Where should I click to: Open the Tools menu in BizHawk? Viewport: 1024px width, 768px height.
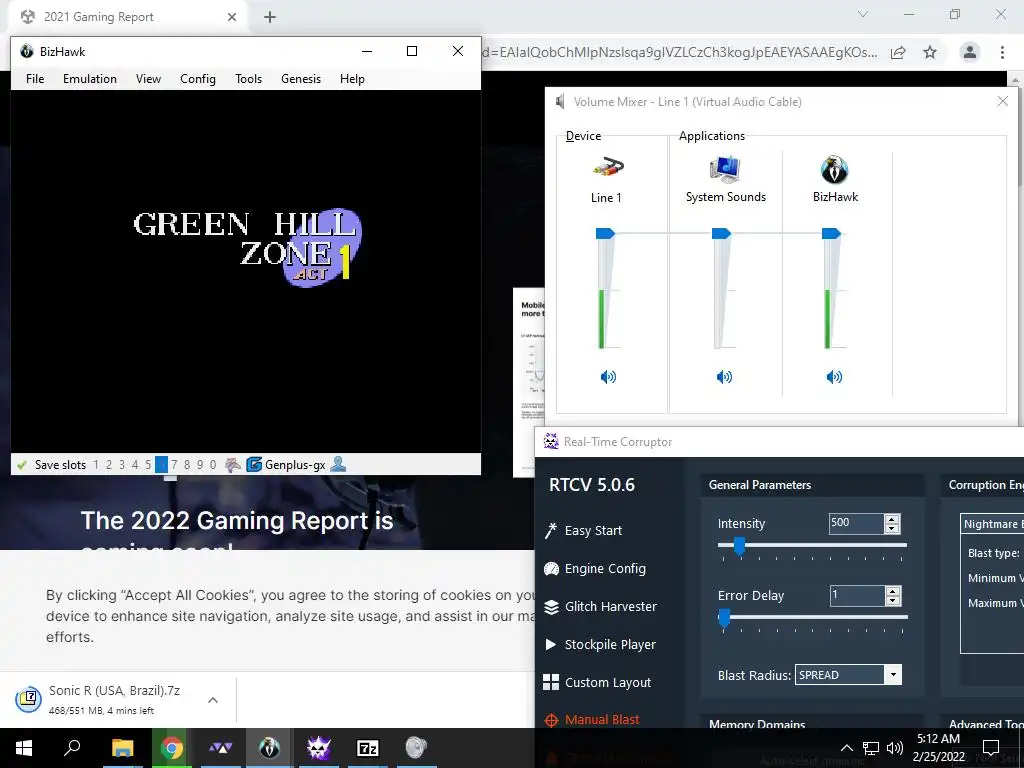click(249, 79)
